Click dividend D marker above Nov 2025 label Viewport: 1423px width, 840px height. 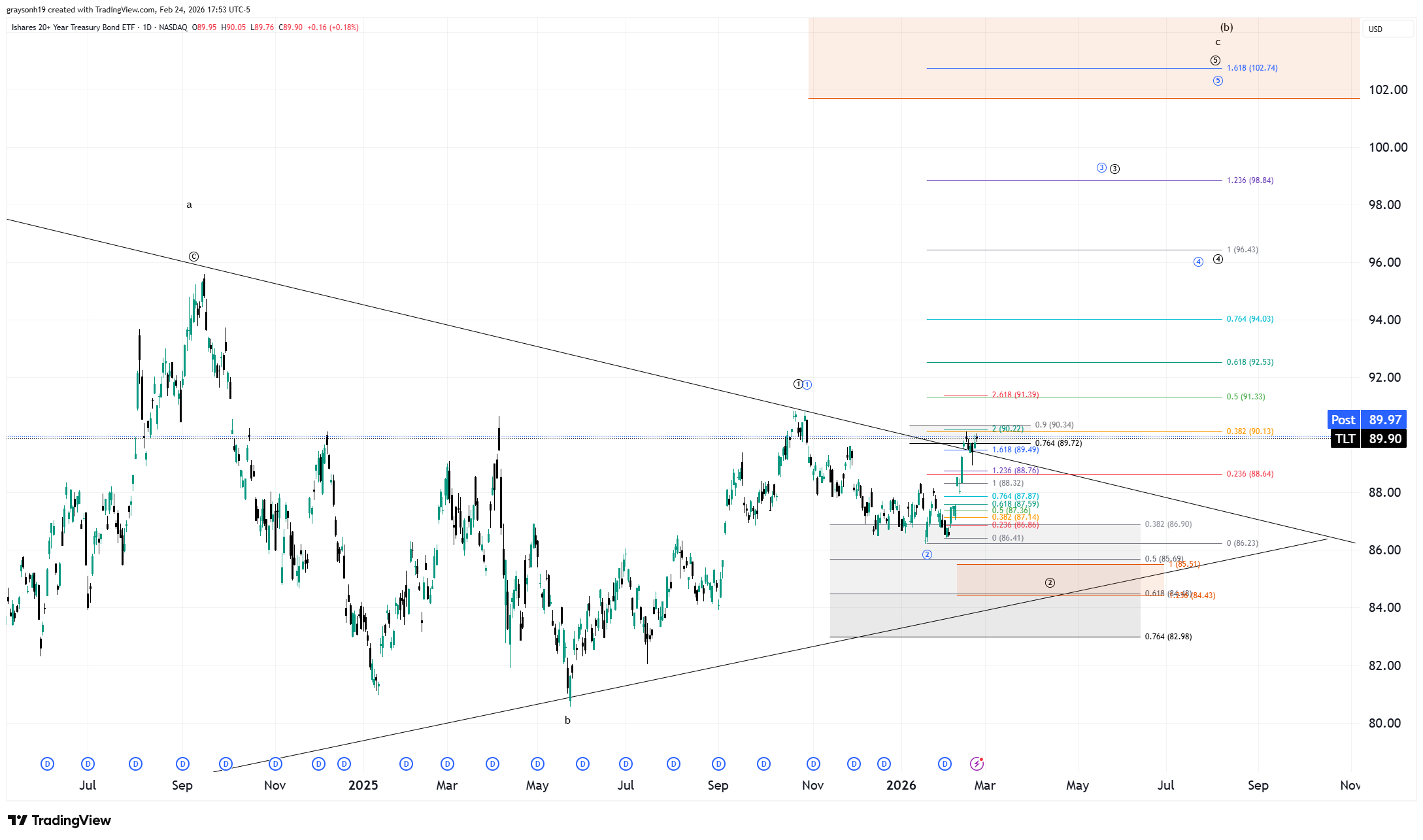coord(813,764)
